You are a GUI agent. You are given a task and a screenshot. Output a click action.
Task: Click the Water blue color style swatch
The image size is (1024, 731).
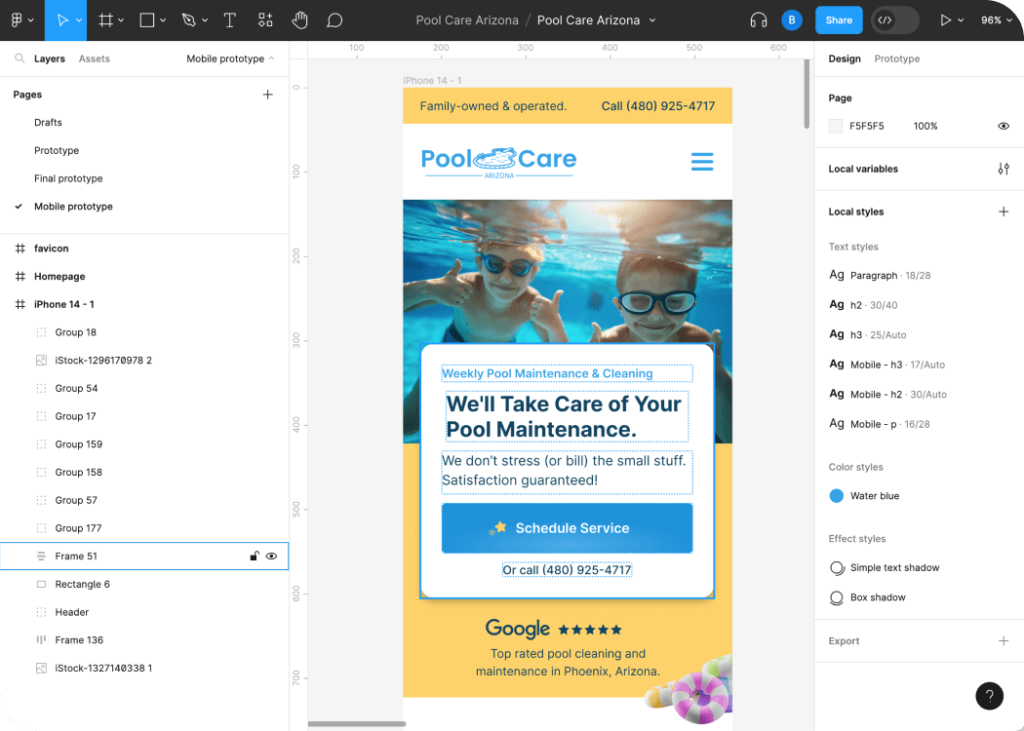click(x=836, y=496)
